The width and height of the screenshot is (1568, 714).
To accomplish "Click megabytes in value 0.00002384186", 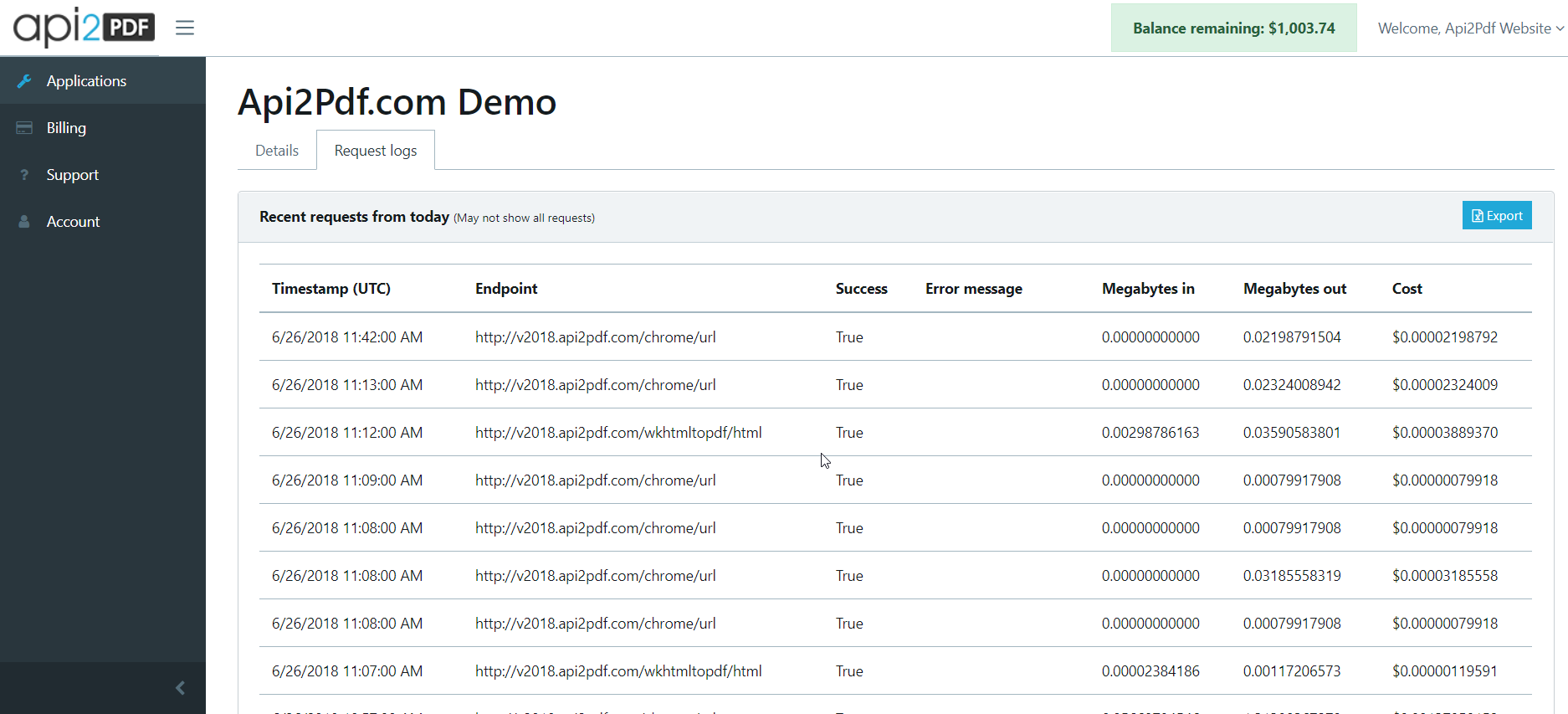I will coord(1150,671).
